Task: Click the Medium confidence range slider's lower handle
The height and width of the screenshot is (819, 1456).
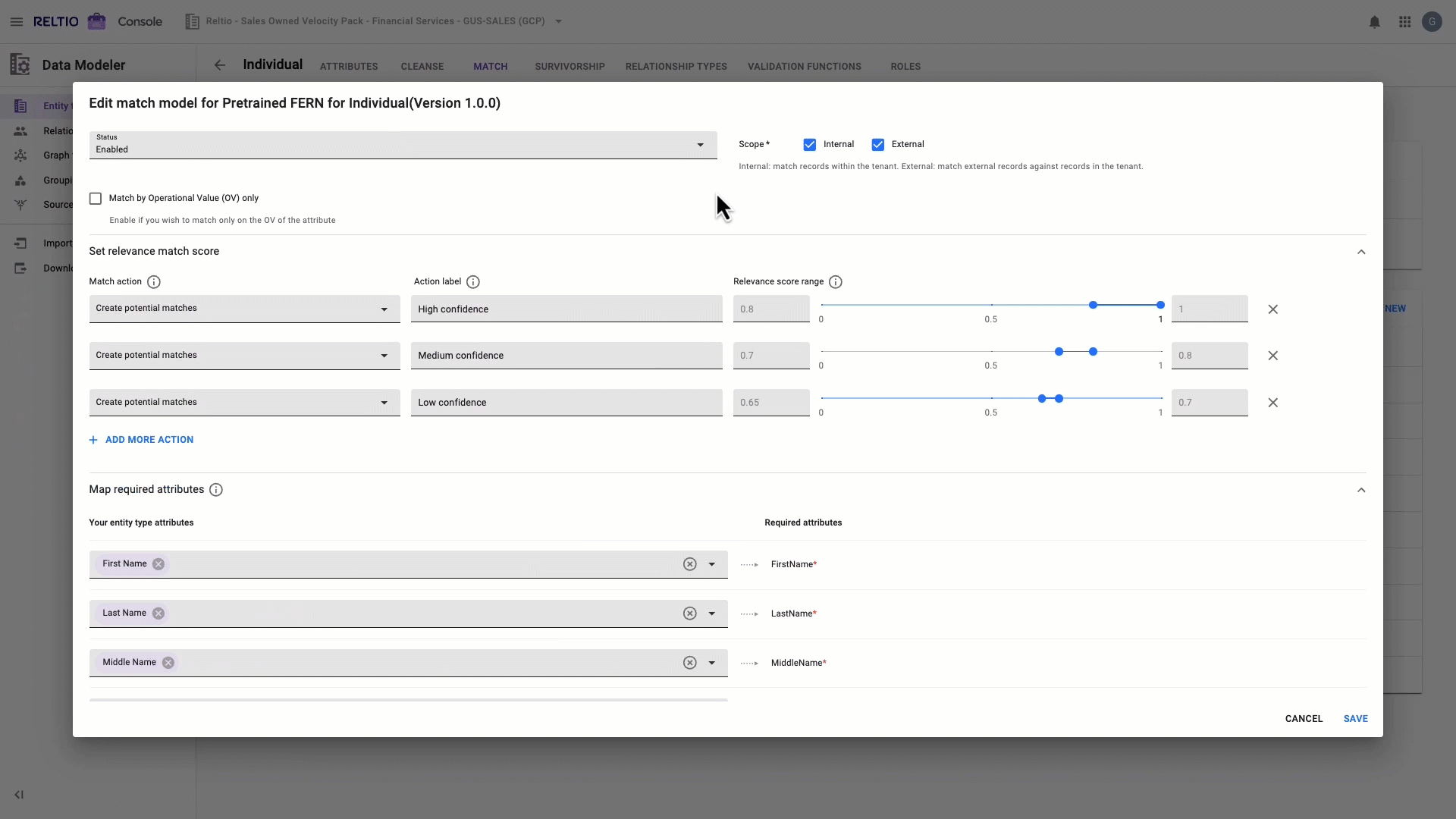Action: click(1059, 352)
